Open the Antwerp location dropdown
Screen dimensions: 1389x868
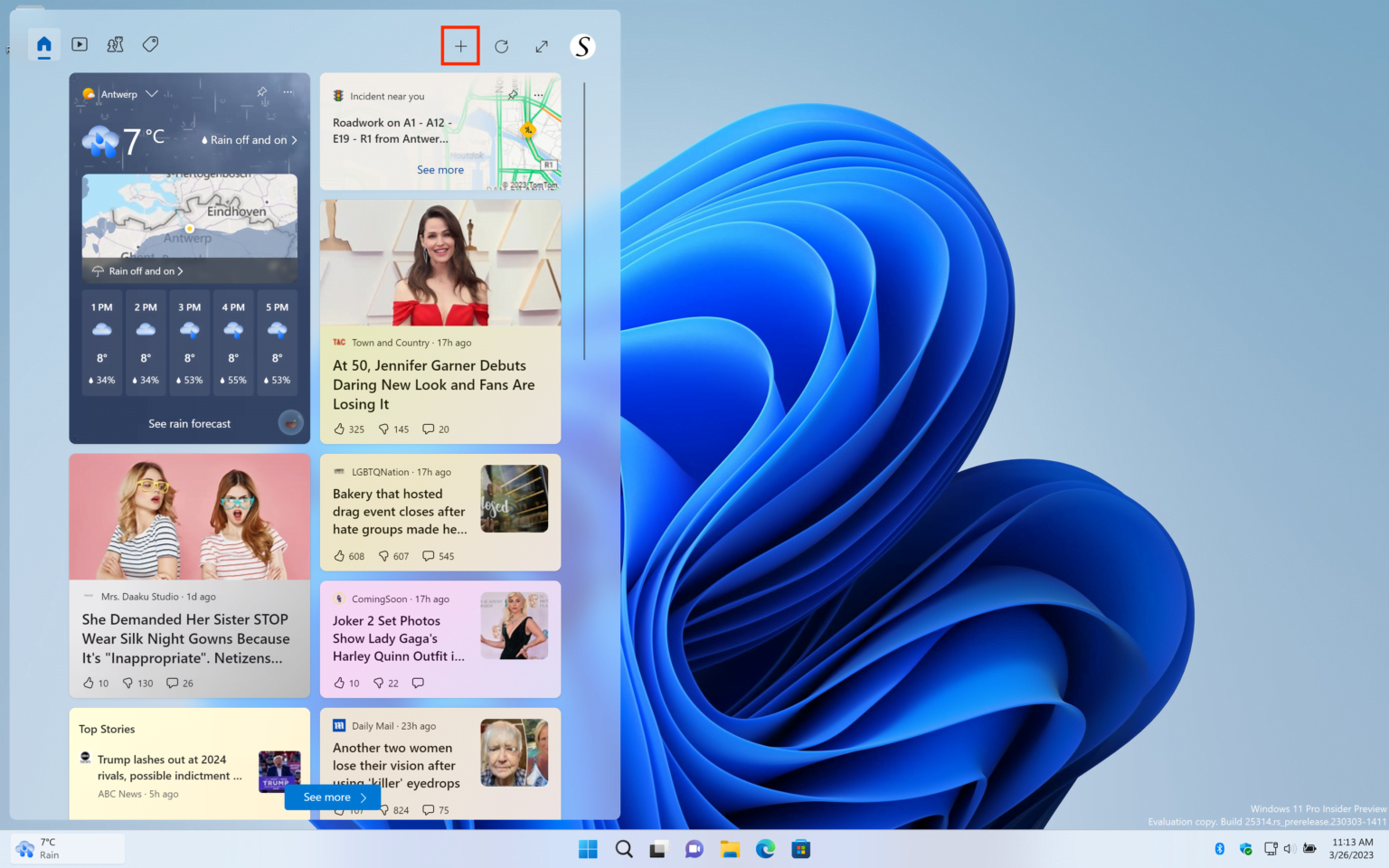point(152,92)
